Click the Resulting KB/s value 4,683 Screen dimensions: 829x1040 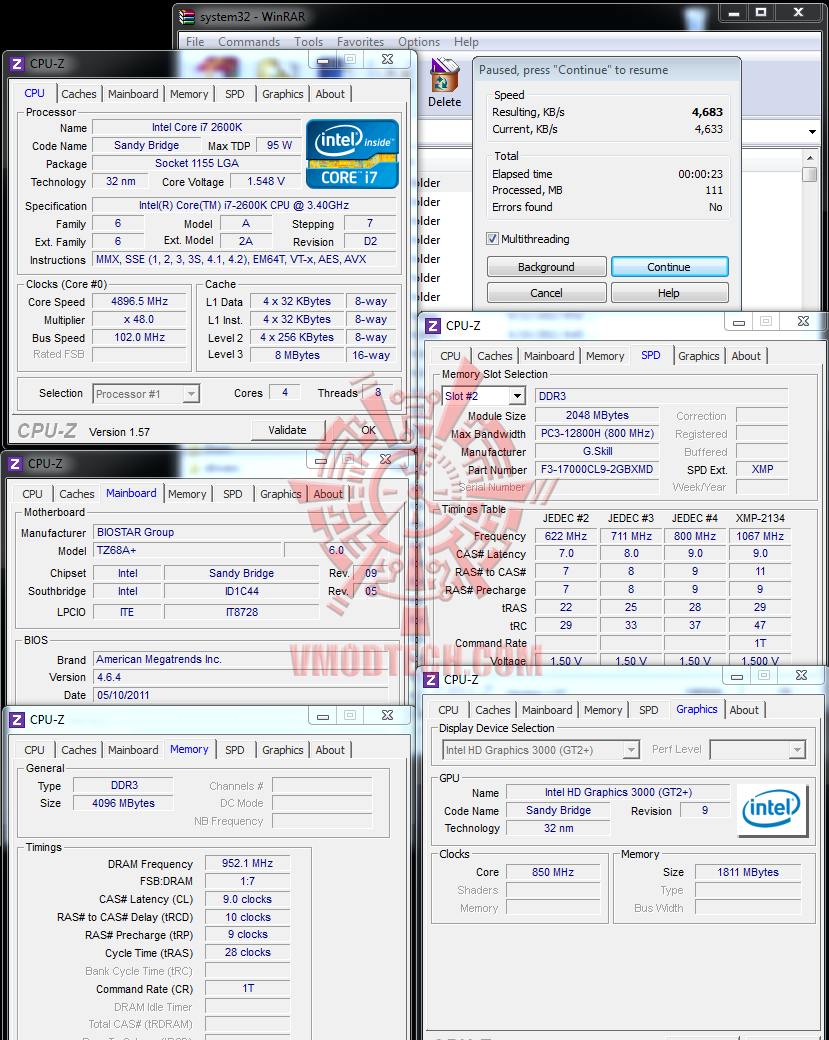click(x=707, y=112)
